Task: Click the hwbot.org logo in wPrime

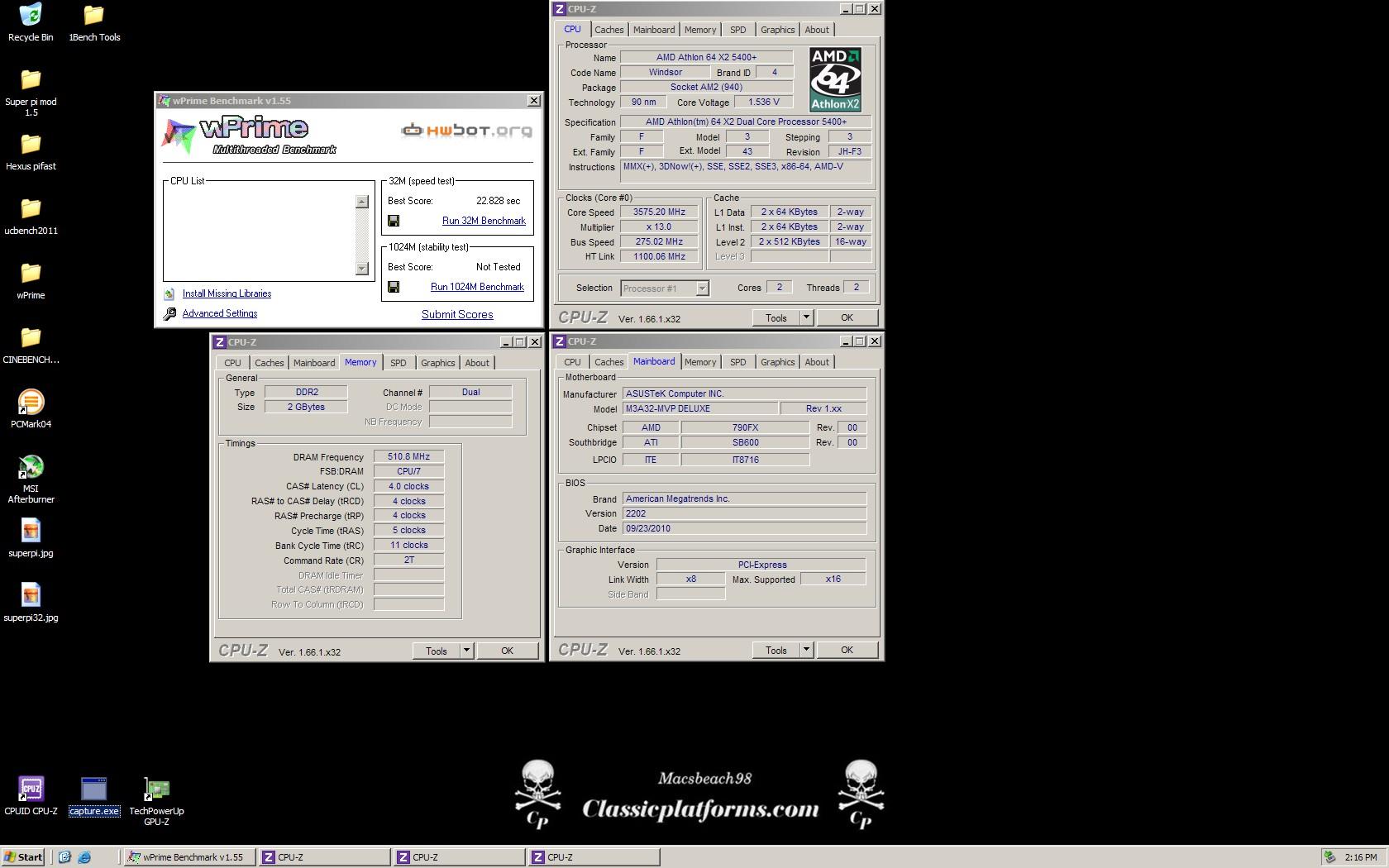Action: point(466,131)
